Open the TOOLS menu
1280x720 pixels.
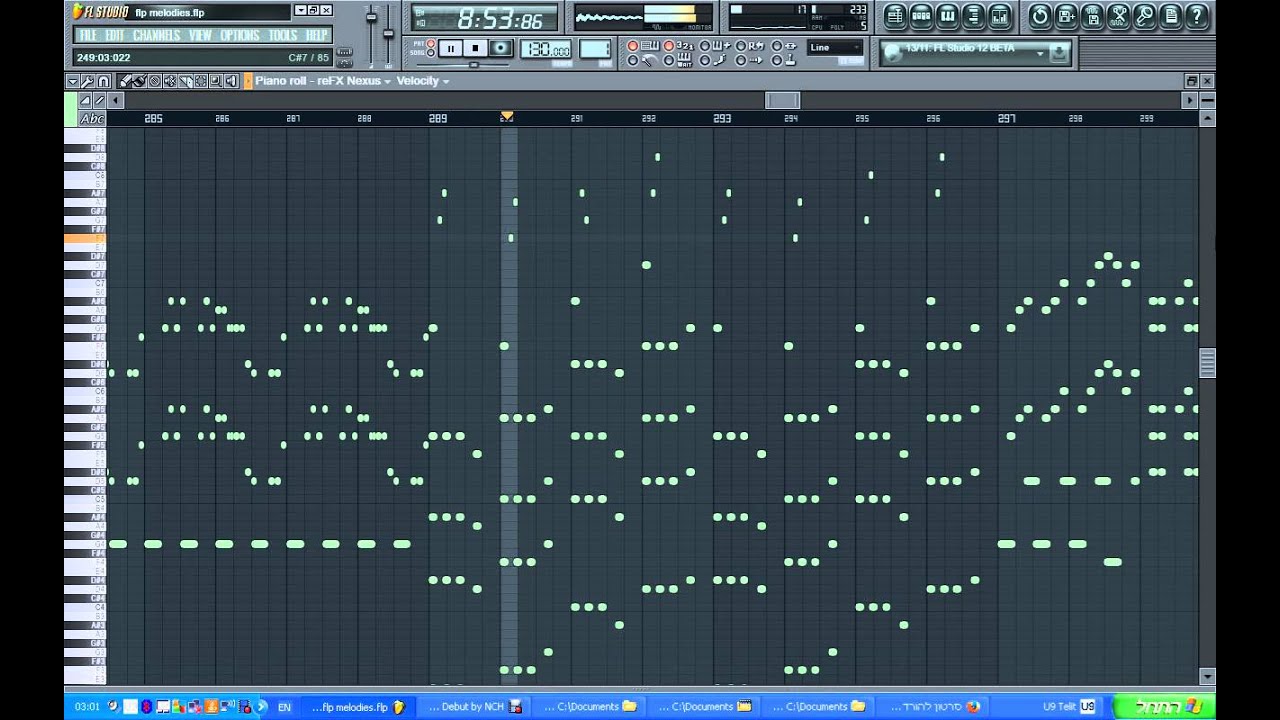pyautogui.click(x=283, y=35)
